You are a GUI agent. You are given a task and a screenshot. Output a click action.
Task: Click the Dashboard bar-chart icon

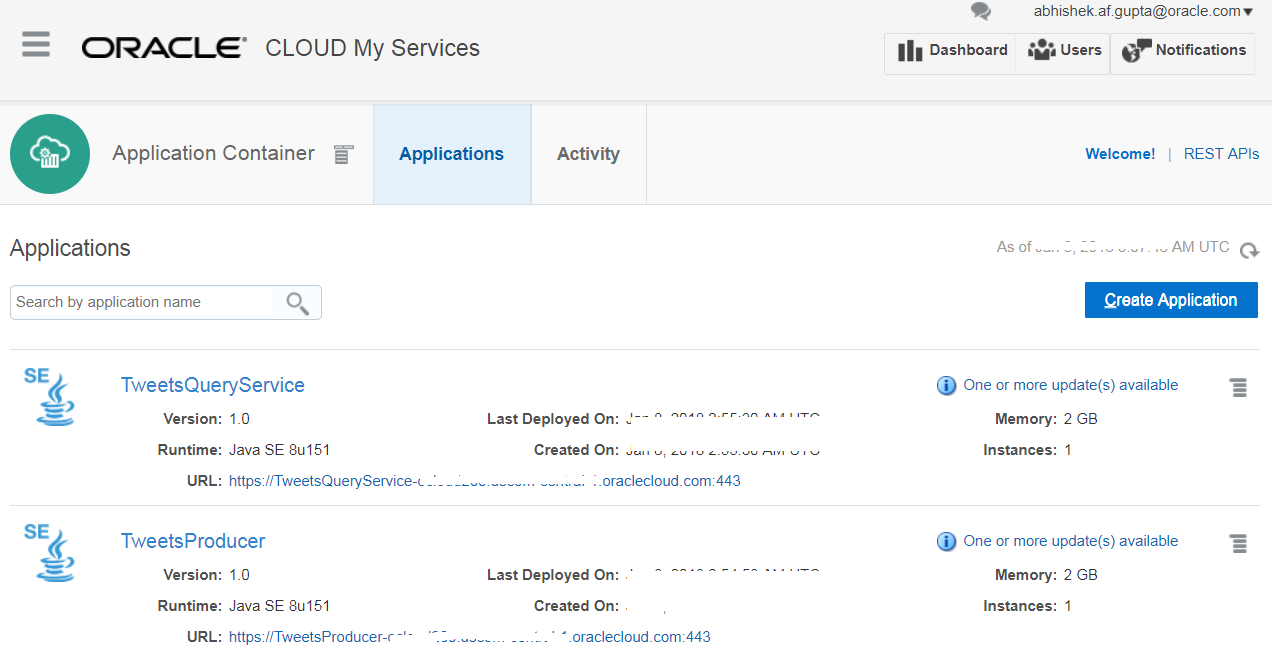point(911,50)
